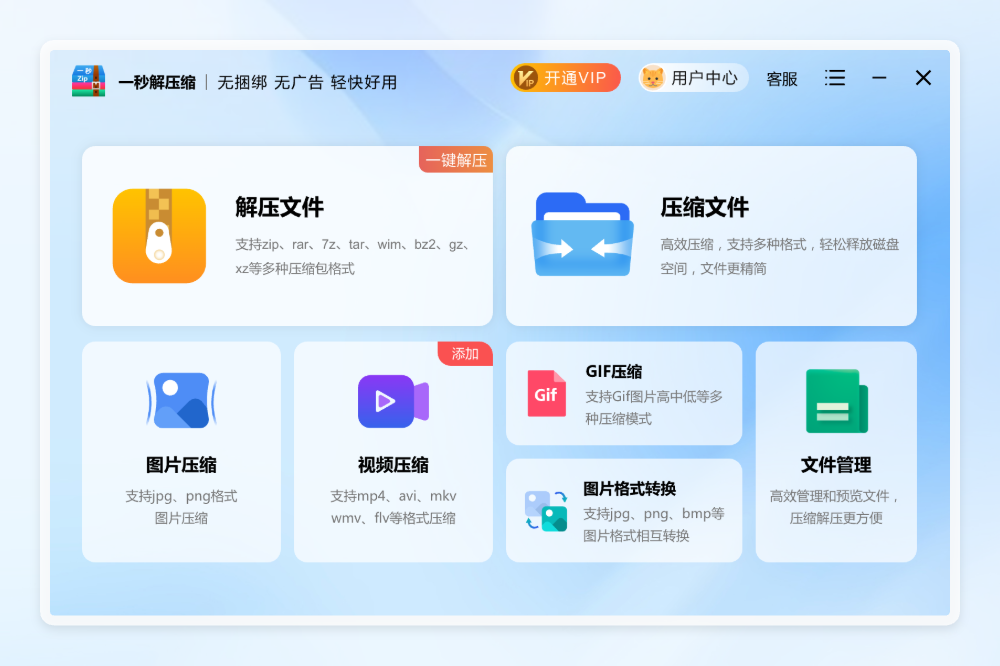Open 客服 customer service
Image resolution: width=1000 pixels, height=666 pixels.
pyautogui.click(x=782, y=79)
